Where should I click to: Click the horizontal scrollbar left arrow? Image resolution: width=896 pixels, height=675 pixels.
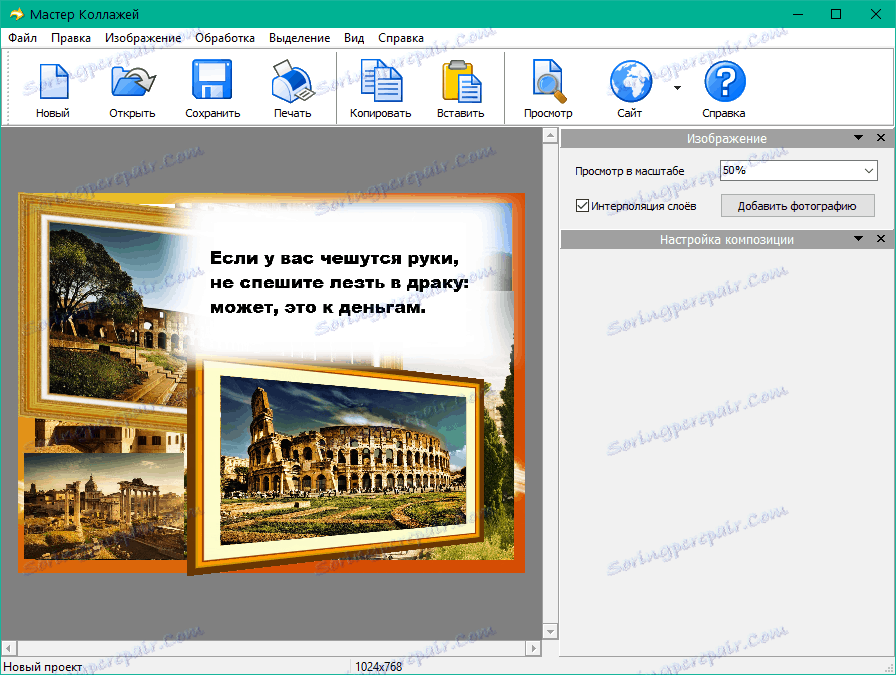9,648
